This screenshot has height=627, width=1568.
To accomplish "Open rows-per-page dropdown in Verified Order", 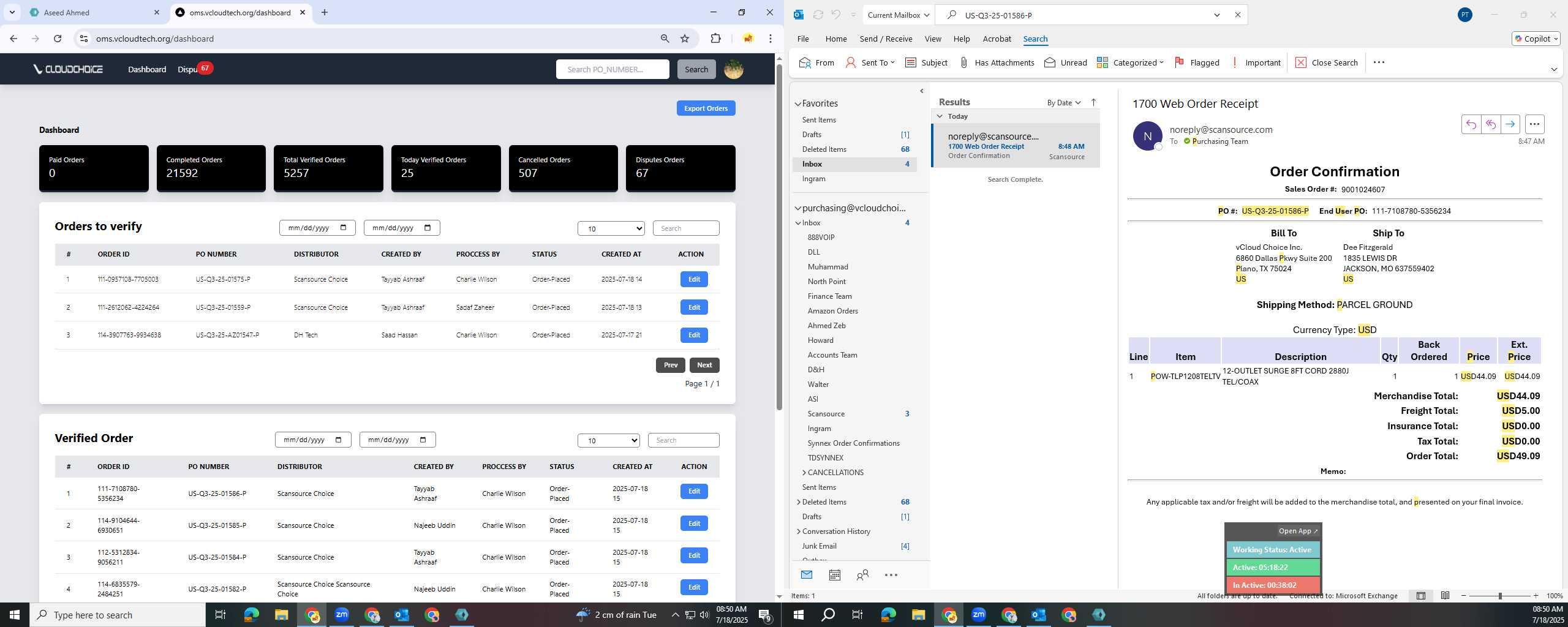I will point(608,440).
